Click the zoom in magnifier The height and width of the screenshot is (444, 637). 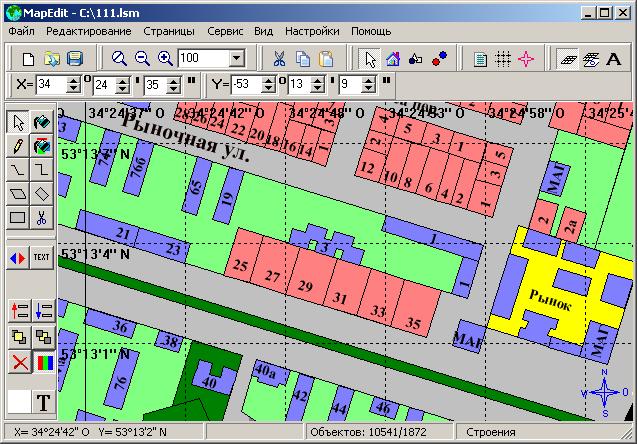click(166, 59)
